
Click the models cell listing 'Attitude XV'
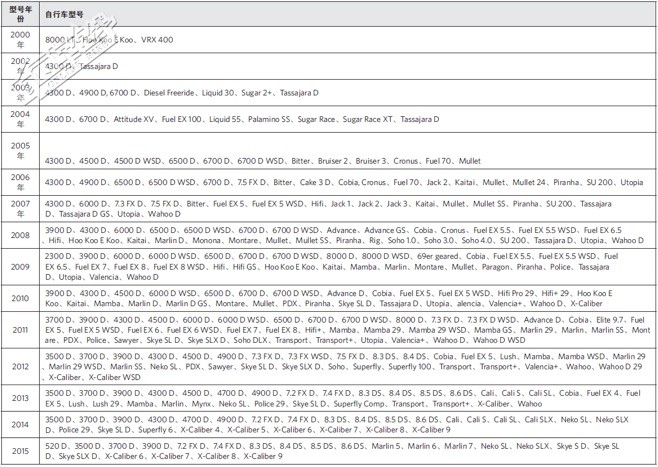point(348,119)
